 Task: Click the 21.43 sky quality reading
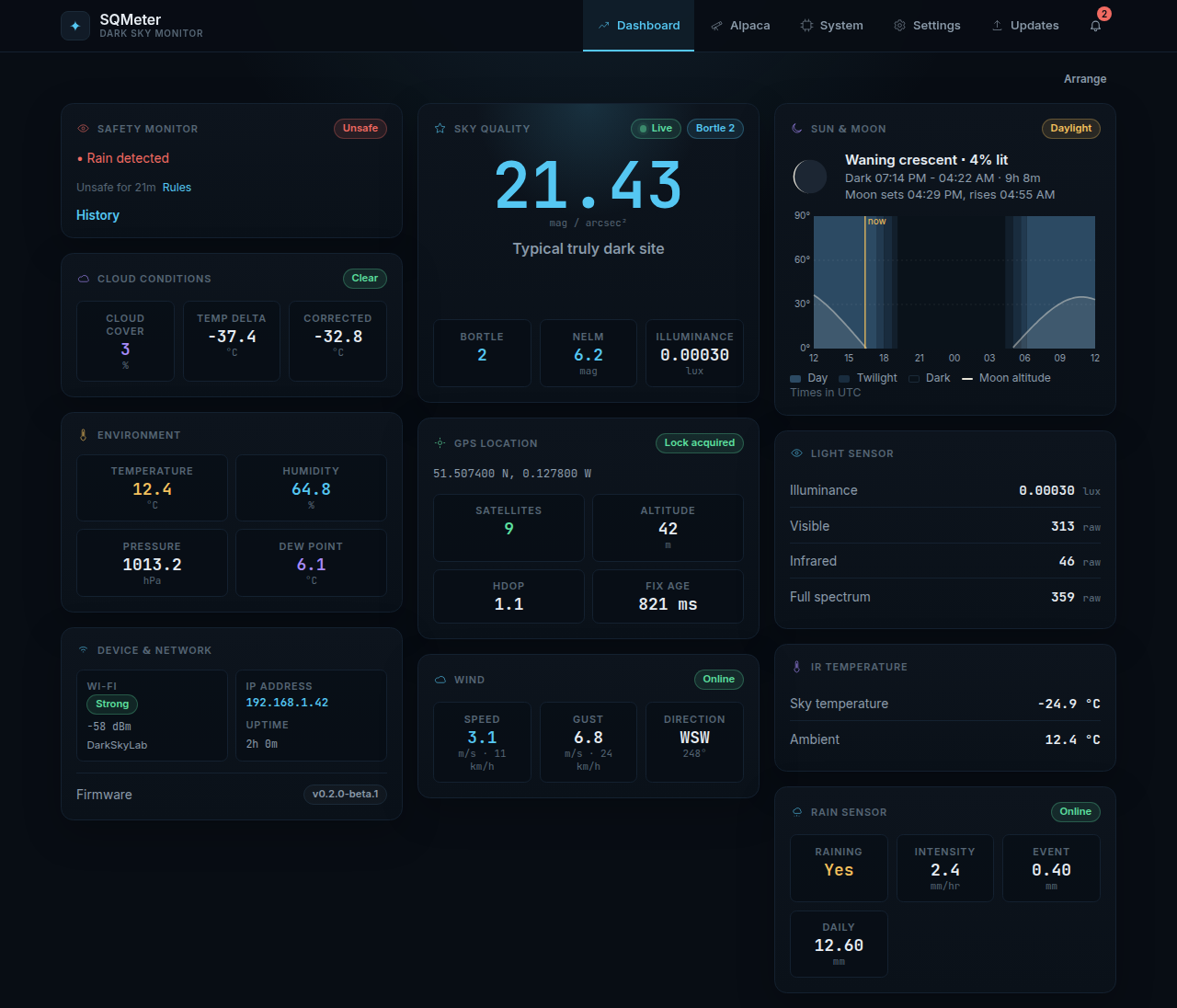pos(588,185)
